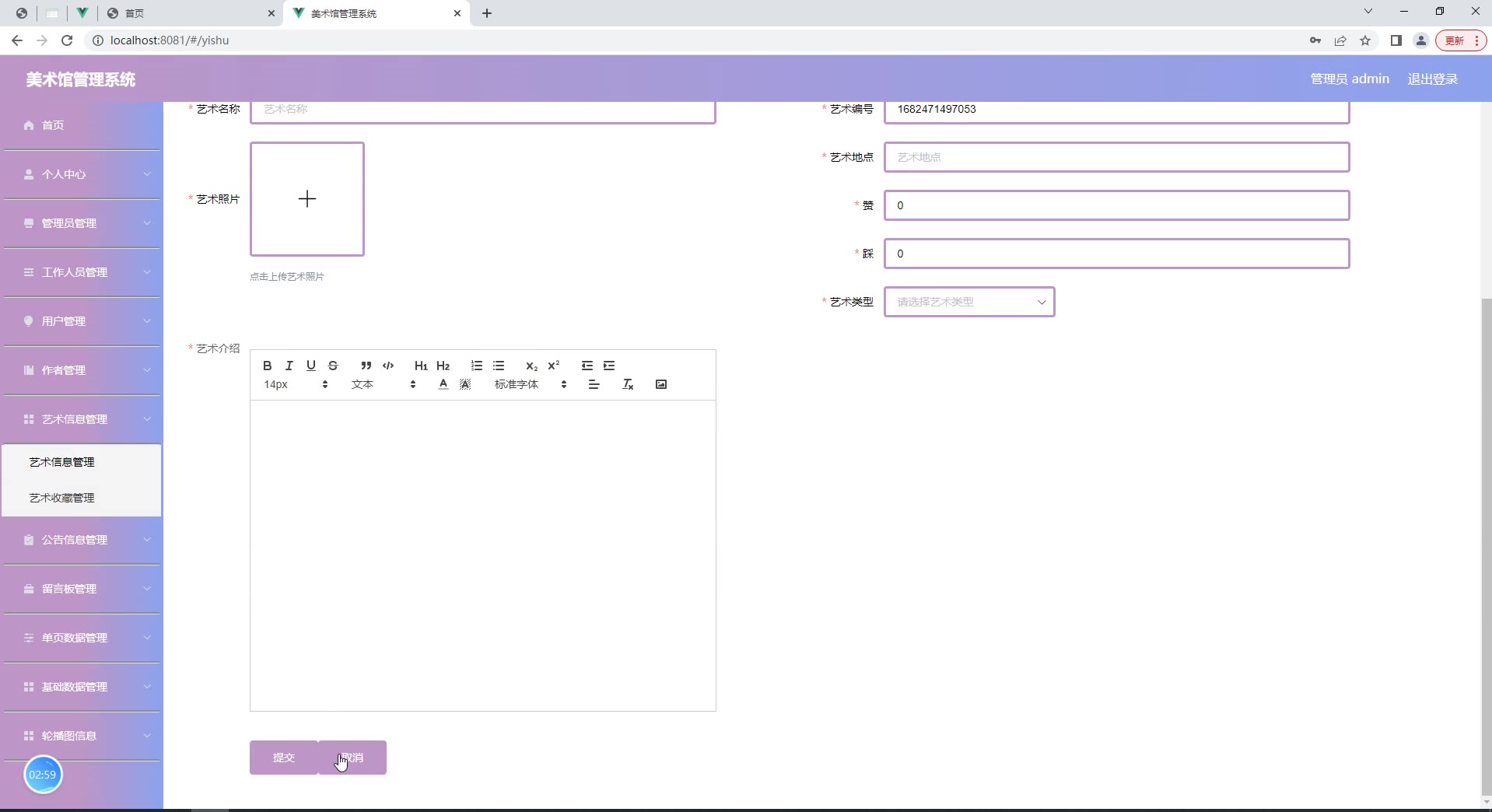Open the 艺术收藏管理 submenu item
Screen dimensions: 1492x812
click(82, 498)
